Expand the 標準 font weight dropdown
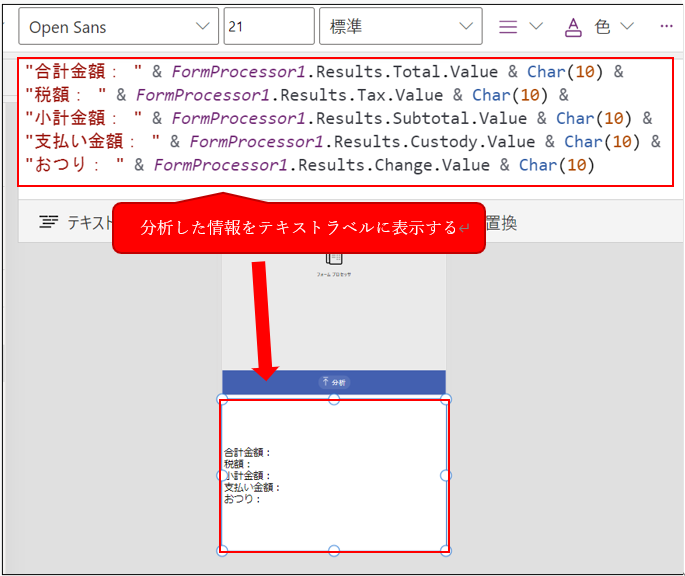The image size is (685, 576). coord(399,27)
